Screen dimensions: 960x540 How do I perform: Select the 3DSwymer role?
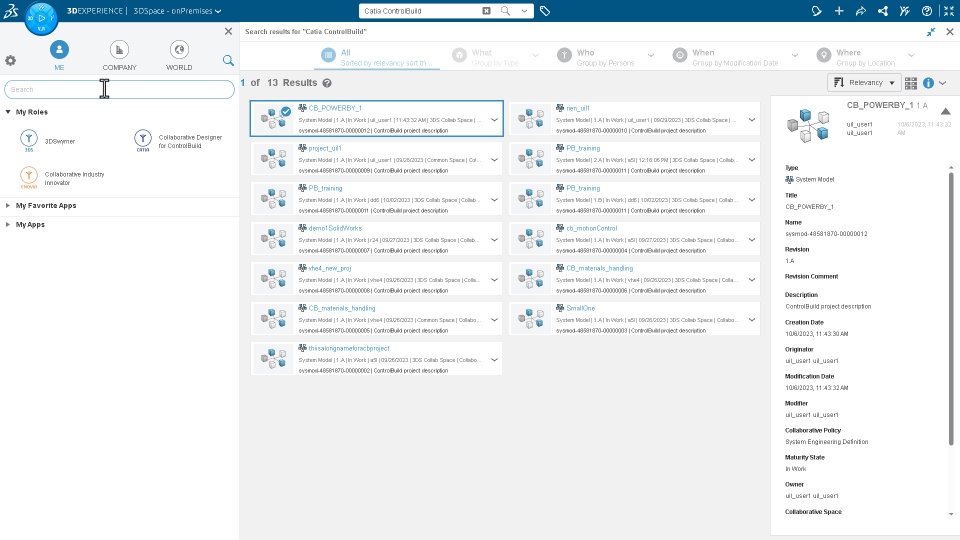(48, 141)
